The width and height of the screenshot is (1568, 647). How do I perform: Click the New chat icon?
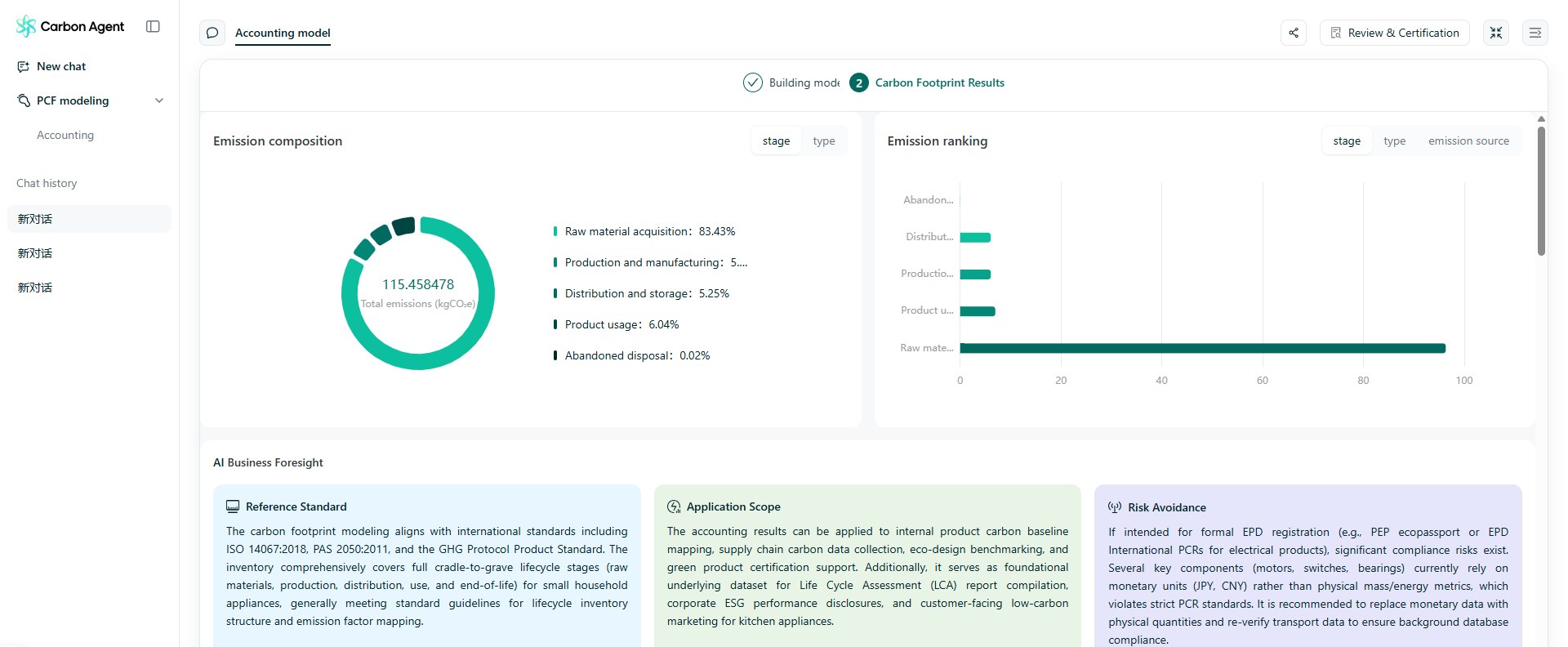[x=24, y=66]
